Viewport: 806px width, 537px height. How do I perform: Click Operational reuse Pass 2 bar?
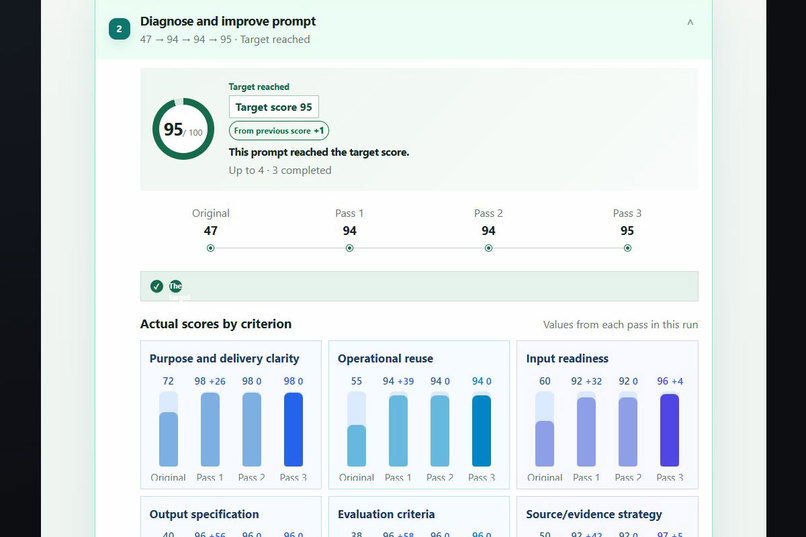click(440, 429)
